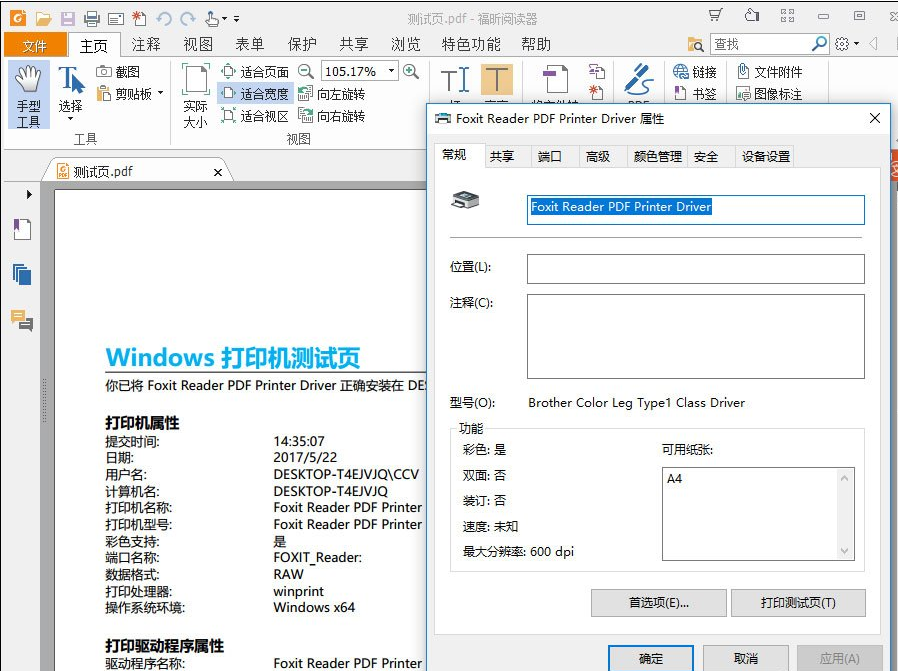Zoom out with the minus magnifier

(306, 72)
